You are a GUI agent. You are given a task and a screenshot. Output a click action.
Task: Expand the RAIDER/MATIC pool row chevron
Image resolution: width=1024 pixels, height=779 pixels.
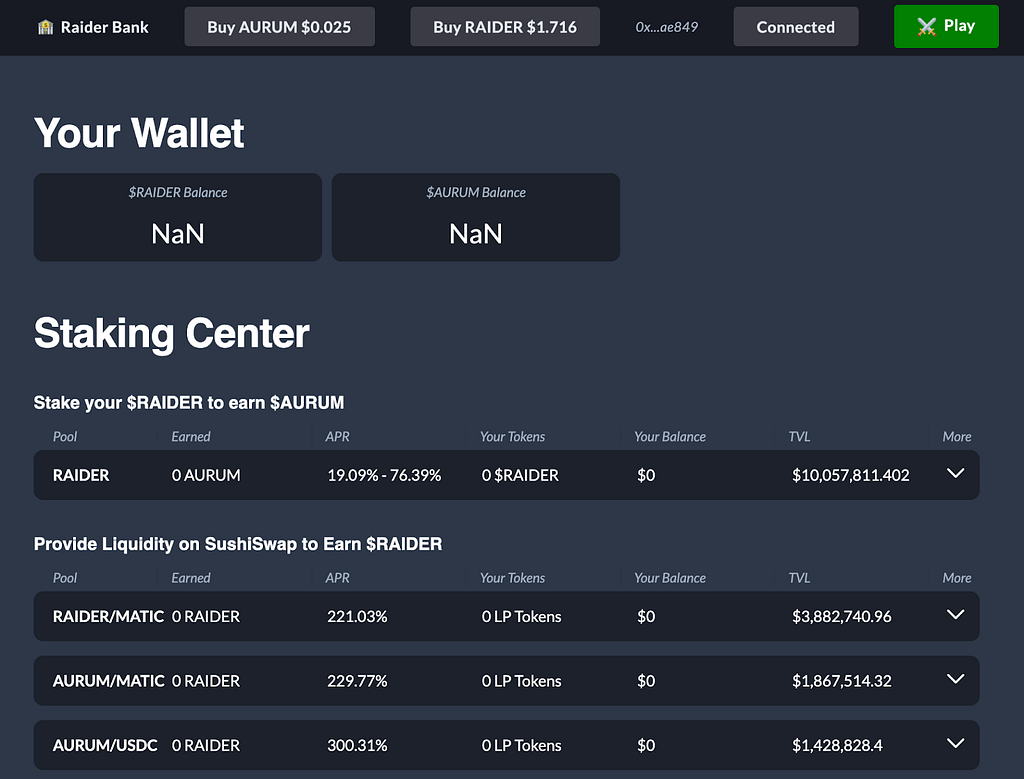point(955,614)
